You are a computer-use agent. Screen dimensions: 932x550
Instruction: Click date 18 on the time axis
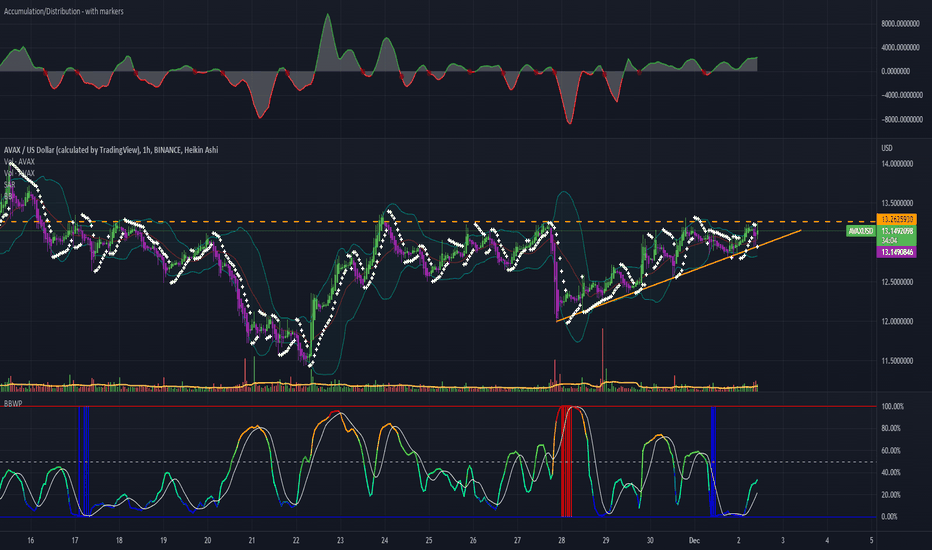[x=119, y=540]
